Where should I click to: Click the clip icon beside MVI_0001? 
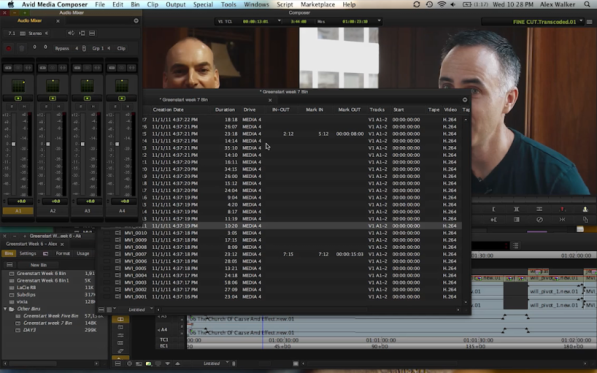[118, 296]
